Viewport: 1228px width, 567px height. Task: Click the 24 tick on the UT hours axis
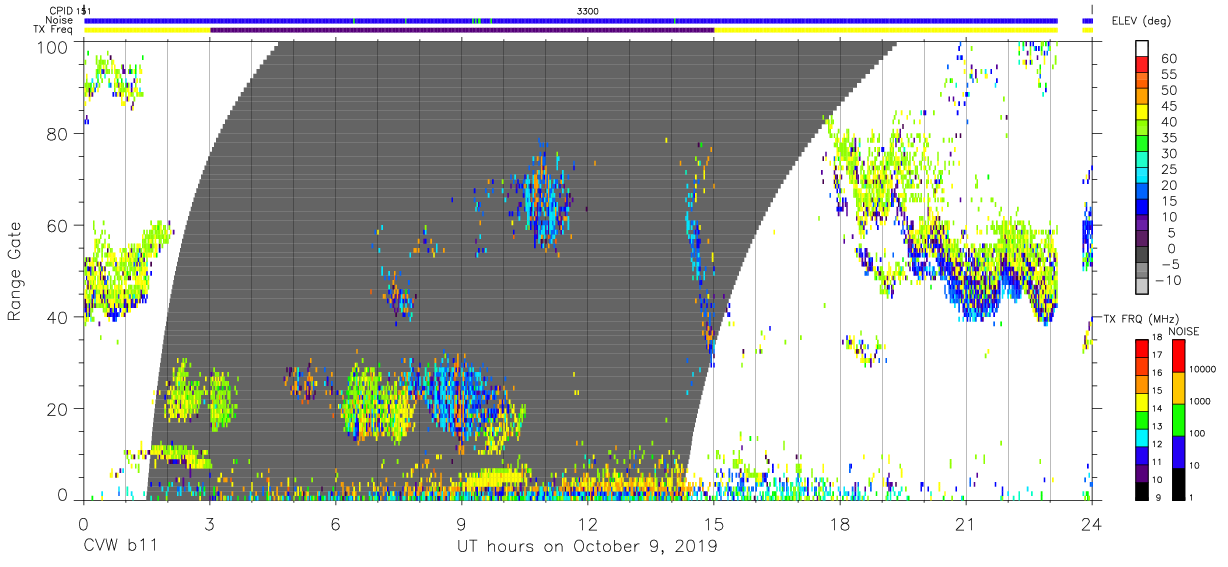tap(1092, 524)
